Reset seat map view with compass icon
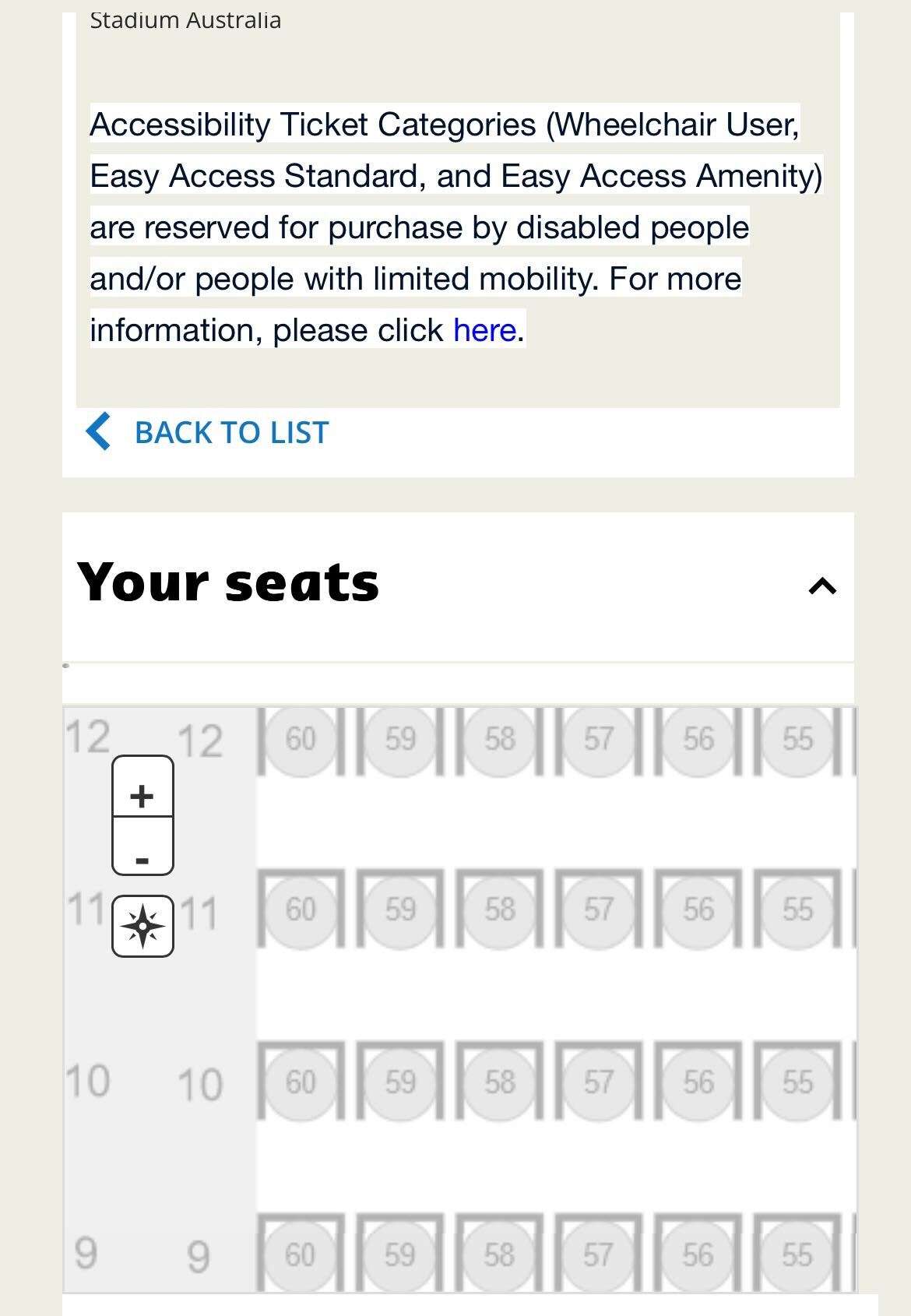The height and width of the screenshot is (1316, 911). tap(142, 926)
